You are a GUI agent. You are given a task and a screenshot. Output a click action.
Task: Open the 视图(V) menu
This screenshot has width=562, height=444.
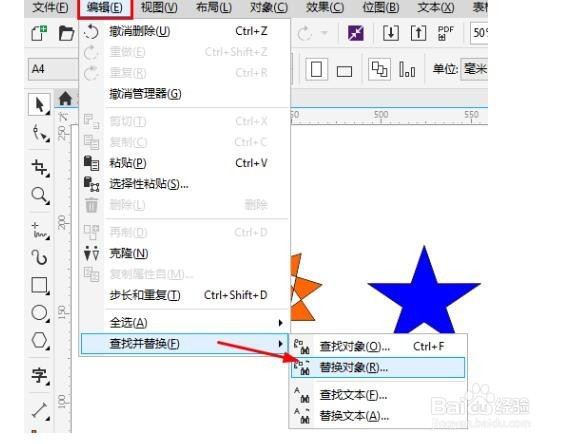click(159, 7)
